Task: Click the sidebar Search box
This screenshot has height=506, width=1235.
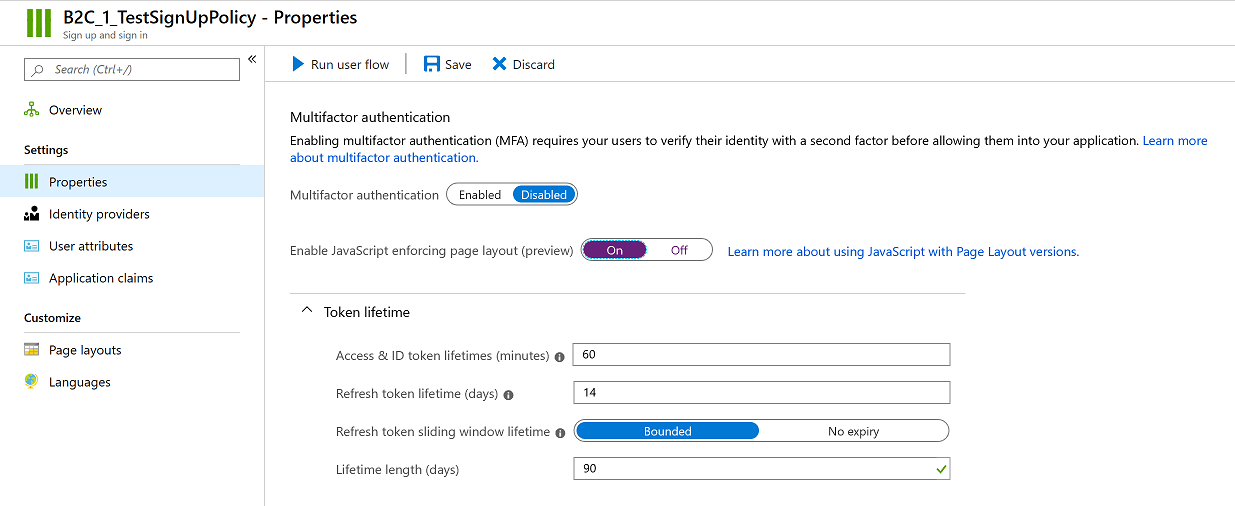Action: (132, 69)
